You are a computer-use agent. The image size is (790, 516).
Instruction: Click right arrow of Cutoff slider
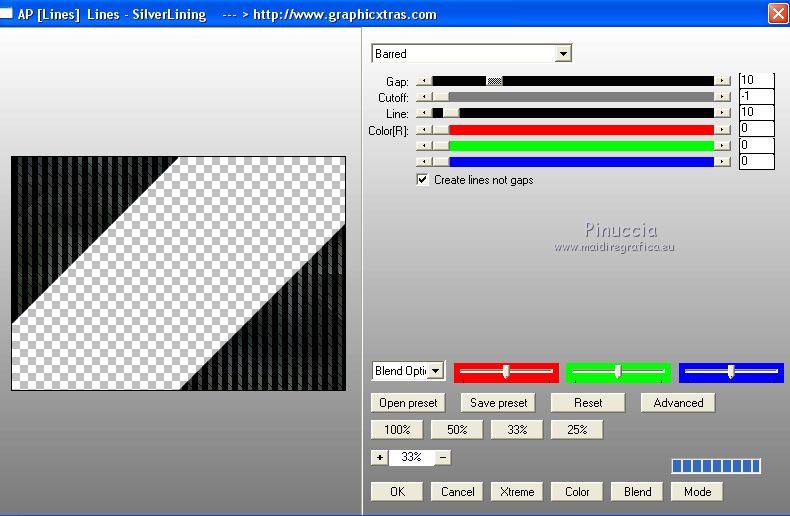coord(722,97)
